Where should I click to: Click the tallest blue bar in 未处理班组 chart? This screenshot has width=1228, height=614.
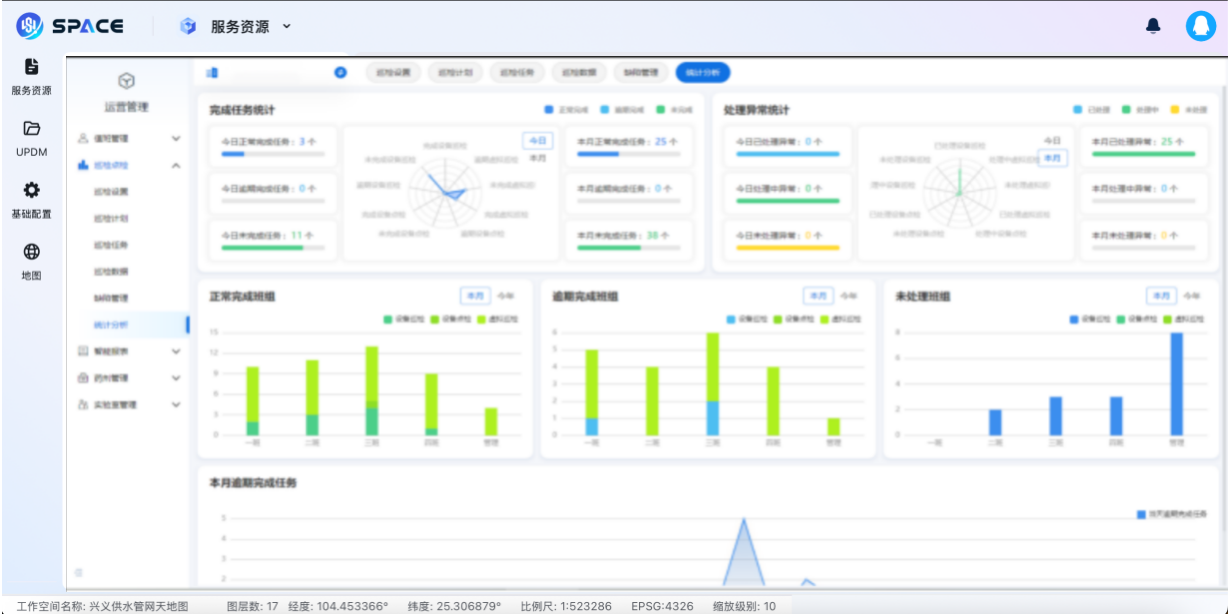point(1176,384)
